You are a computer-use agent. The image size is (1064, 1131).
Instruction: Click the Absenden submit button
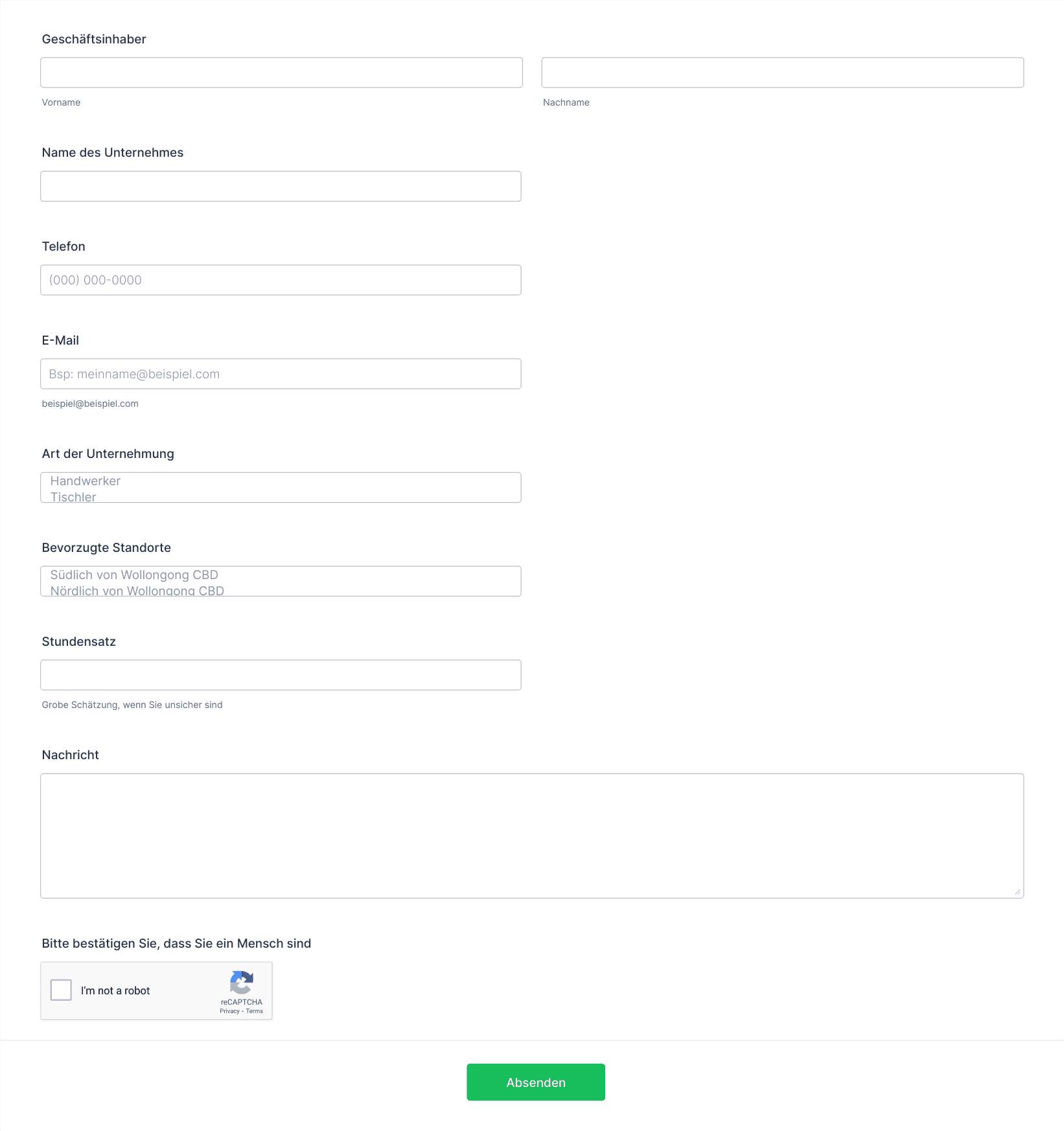coord(536,1082)
